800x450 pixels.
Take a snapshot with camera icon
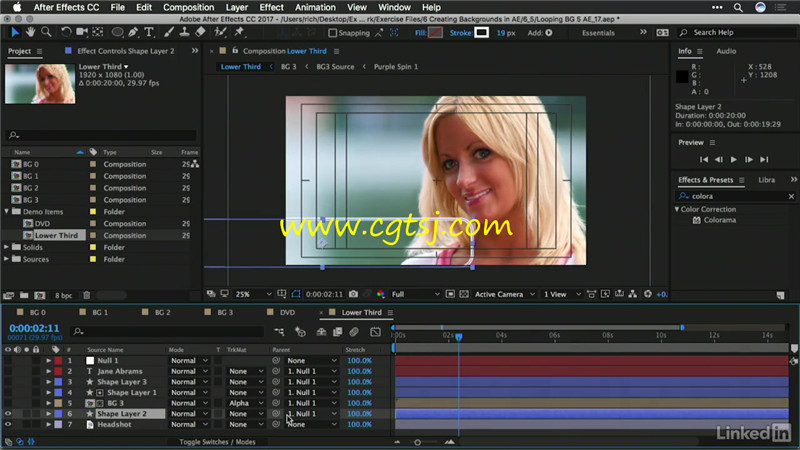(353, 294)
